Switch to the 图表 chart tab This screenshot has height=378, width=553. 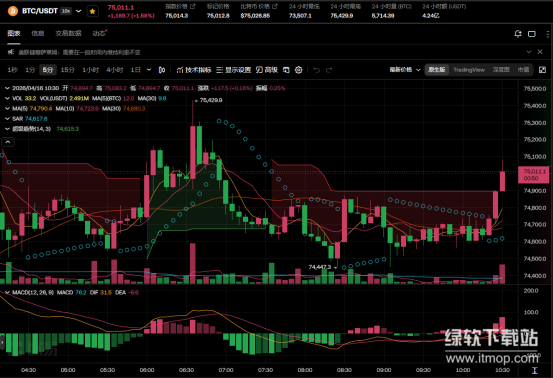tap(14, 33)
